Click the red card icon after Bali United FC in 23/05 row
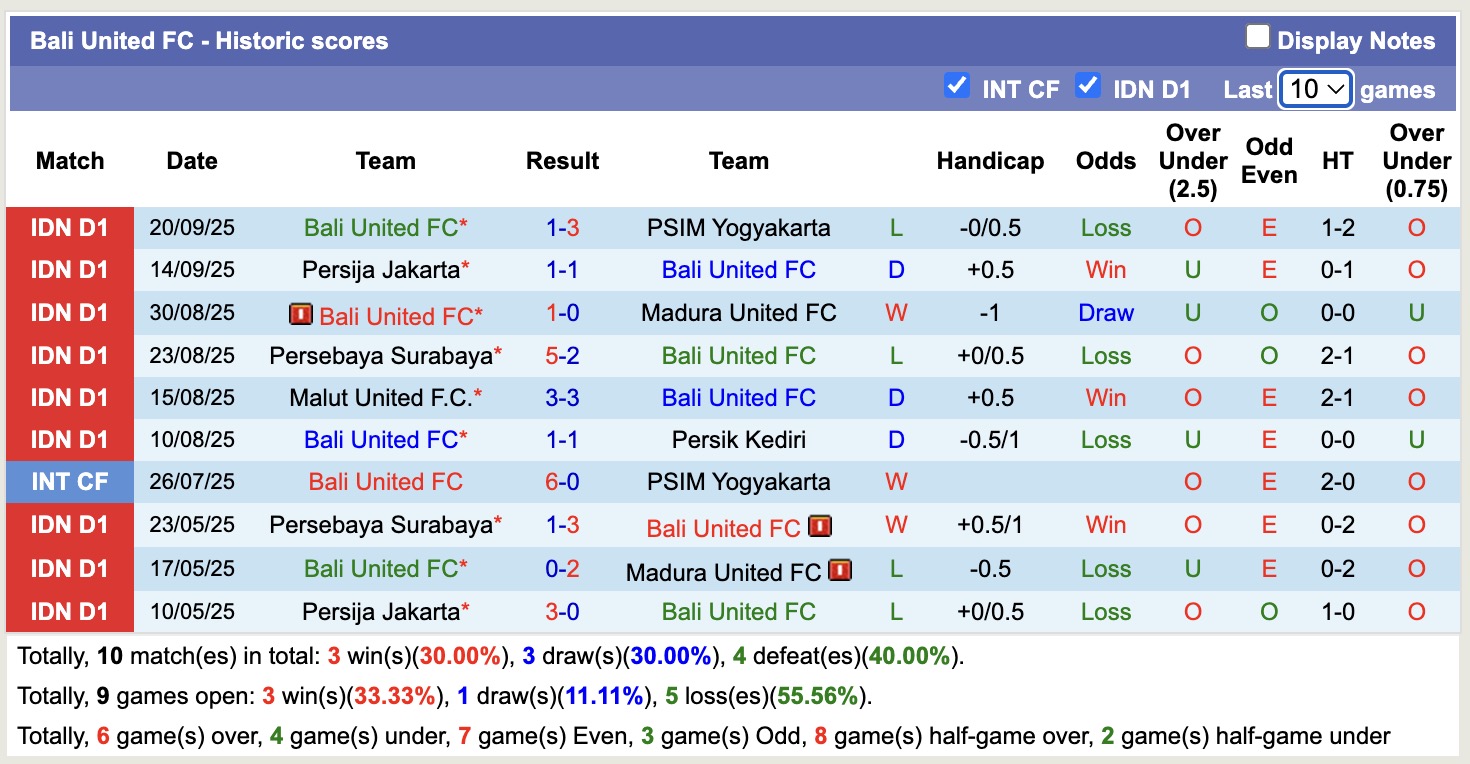Screen dimensions: 1470x764 click(x=820, y=526)
